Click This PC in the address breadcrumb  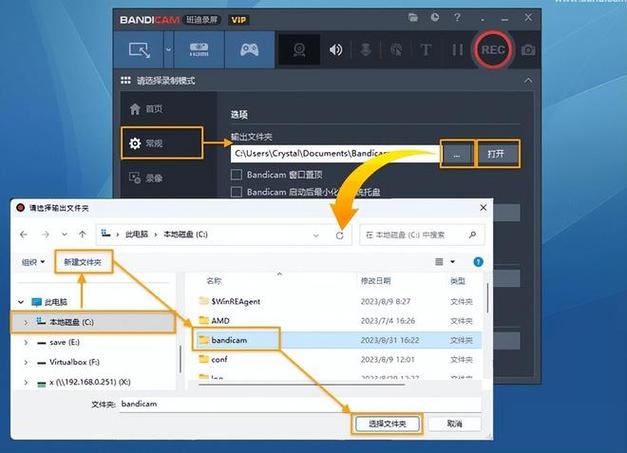(x=136, y=234)
